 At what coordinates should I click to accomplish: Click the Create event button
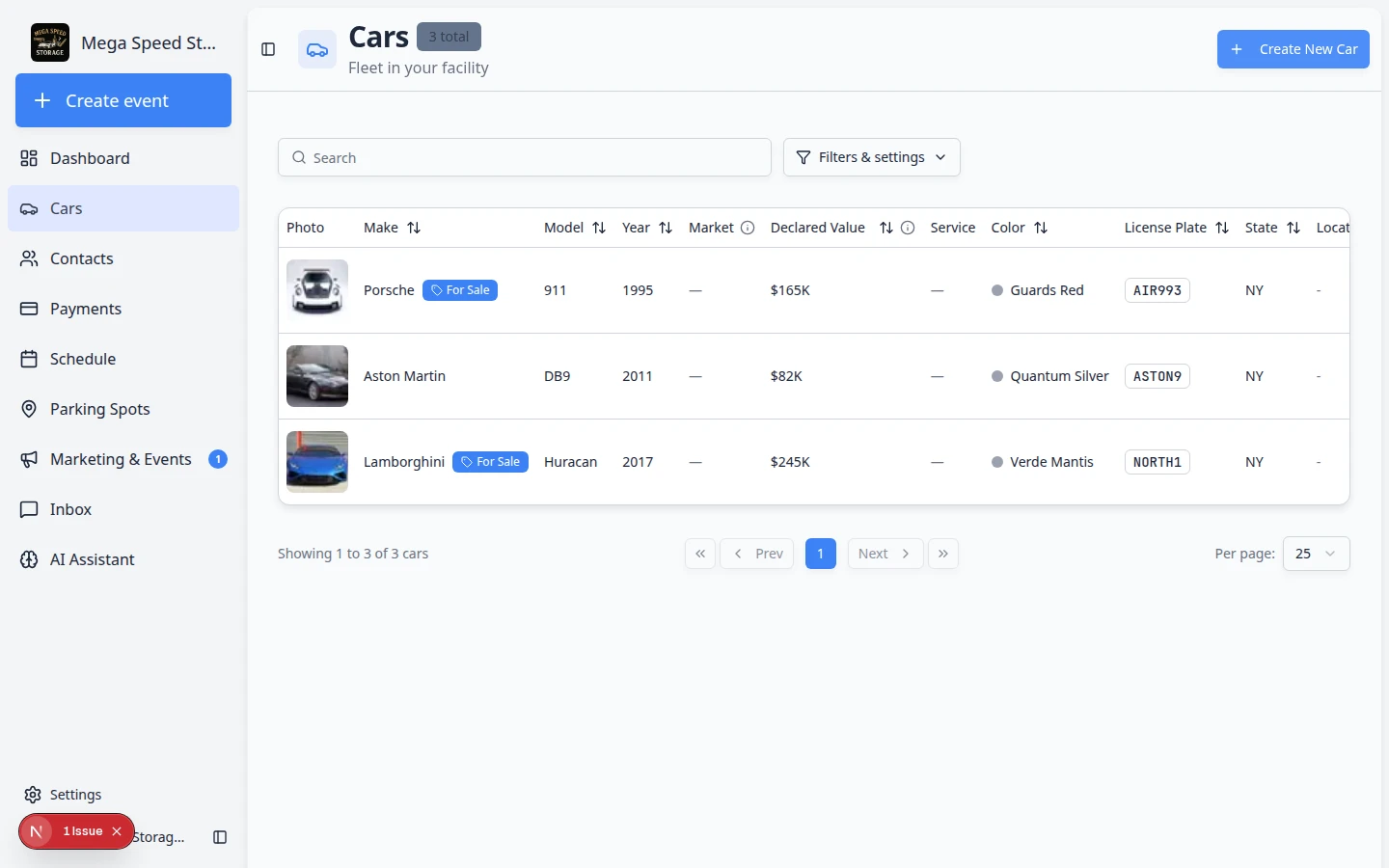coord(123,100)
